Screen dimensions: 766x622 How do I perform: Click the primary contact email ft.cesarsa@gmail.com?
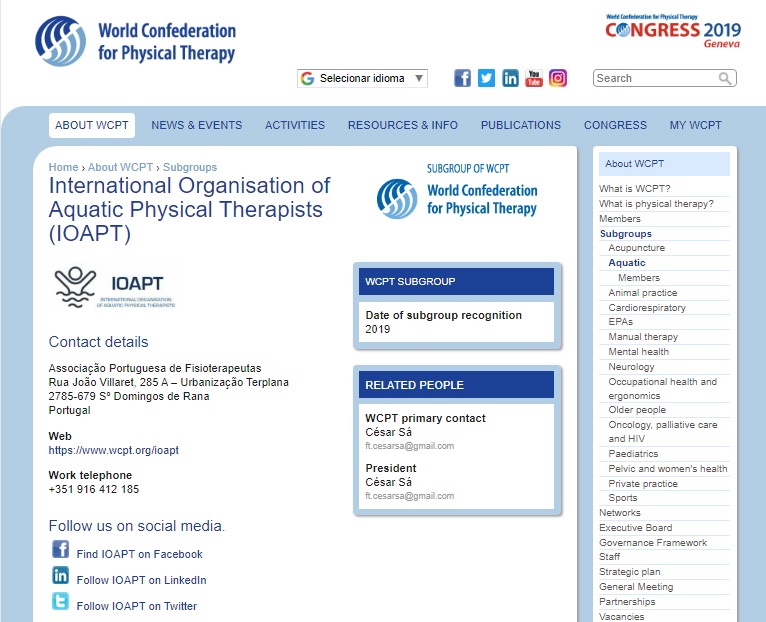(x=410, y=446)
